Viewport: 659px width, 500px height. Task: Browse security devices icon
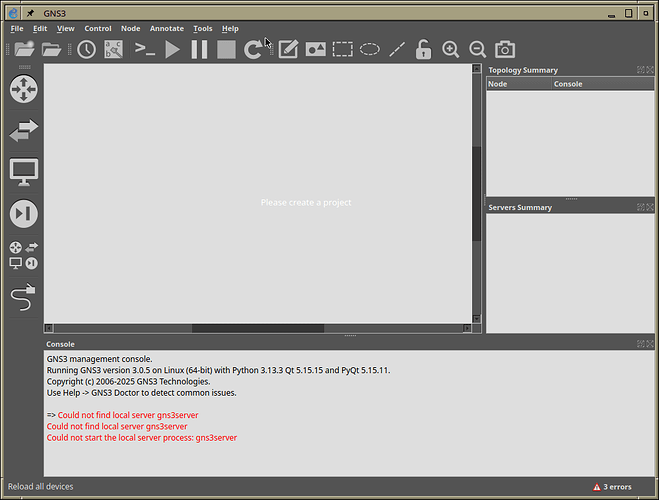[24, 213]
